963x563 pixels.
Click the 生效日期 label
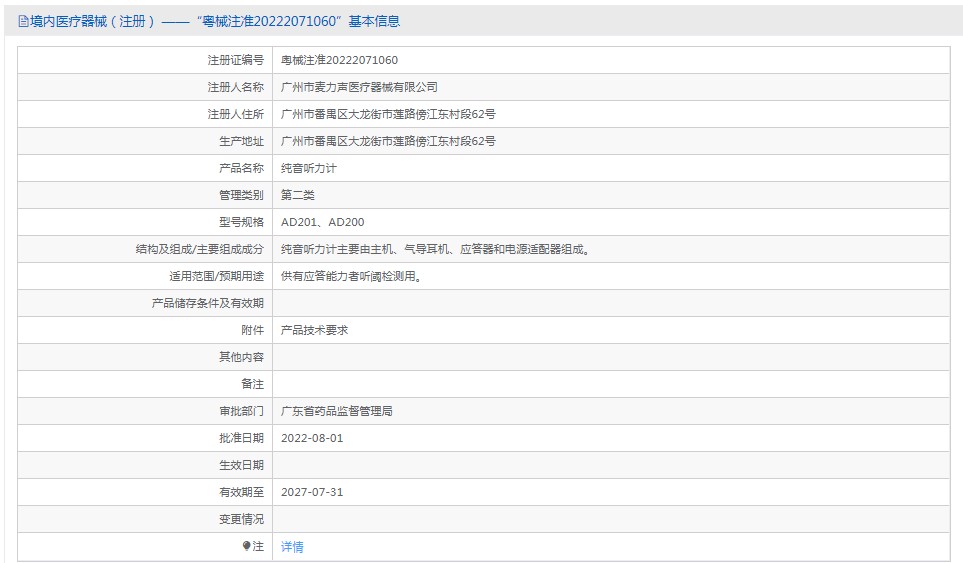coord(241,465)
